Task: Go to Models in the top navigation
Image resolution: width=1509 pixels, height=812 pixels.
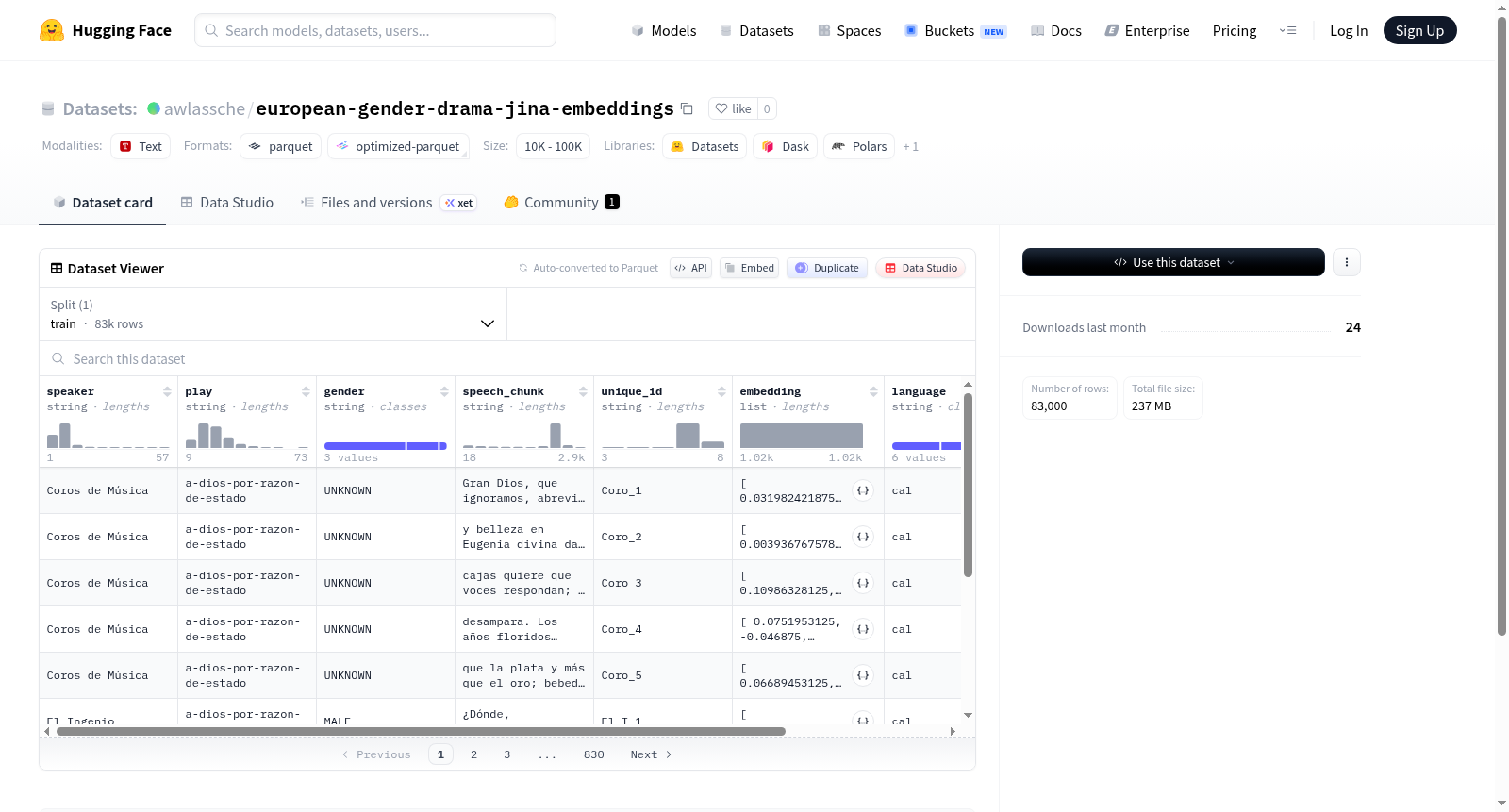Action: tap(664, 30)
